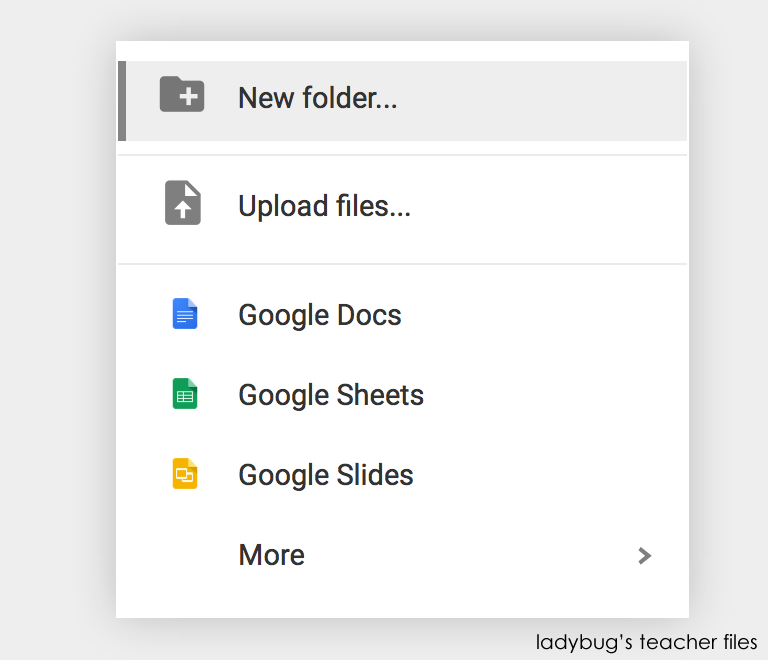This screenshot has width=768, height=660.
Task: Expand the More submenu arrow
Action: click(x=645, y=555)
